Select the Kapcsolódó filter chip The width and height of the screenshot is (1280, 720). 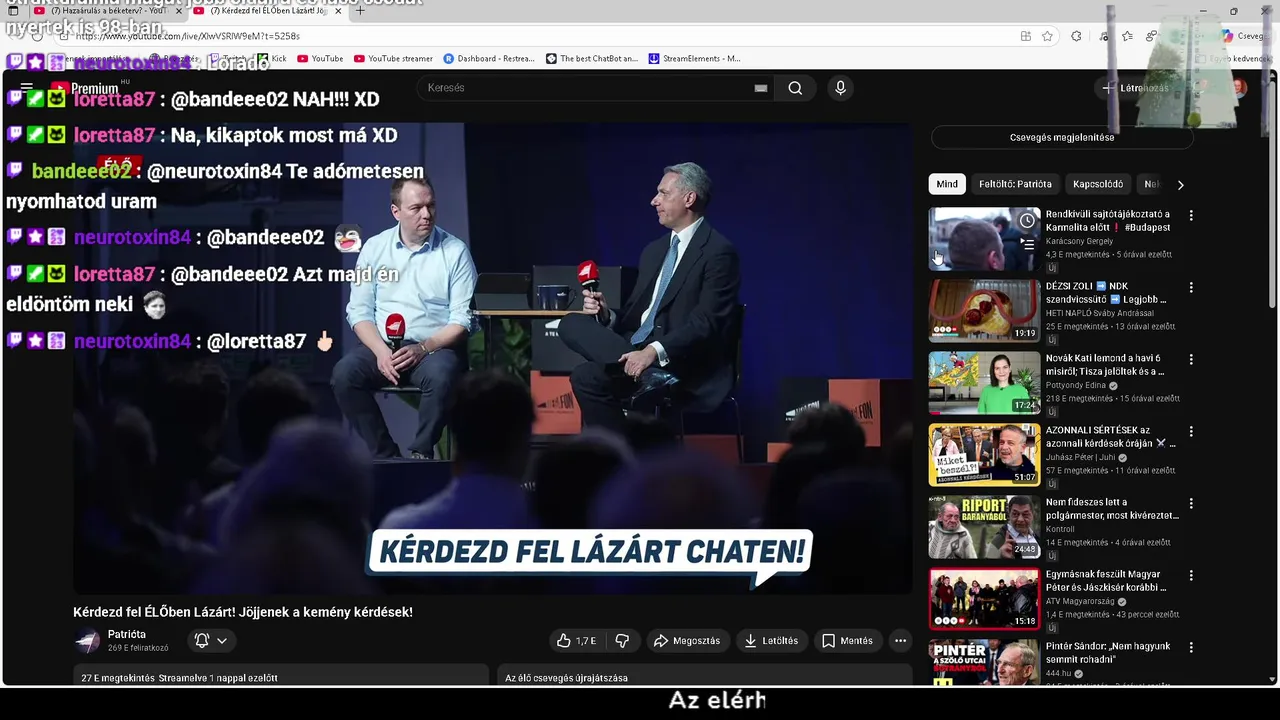click(x=1098, y=184)
